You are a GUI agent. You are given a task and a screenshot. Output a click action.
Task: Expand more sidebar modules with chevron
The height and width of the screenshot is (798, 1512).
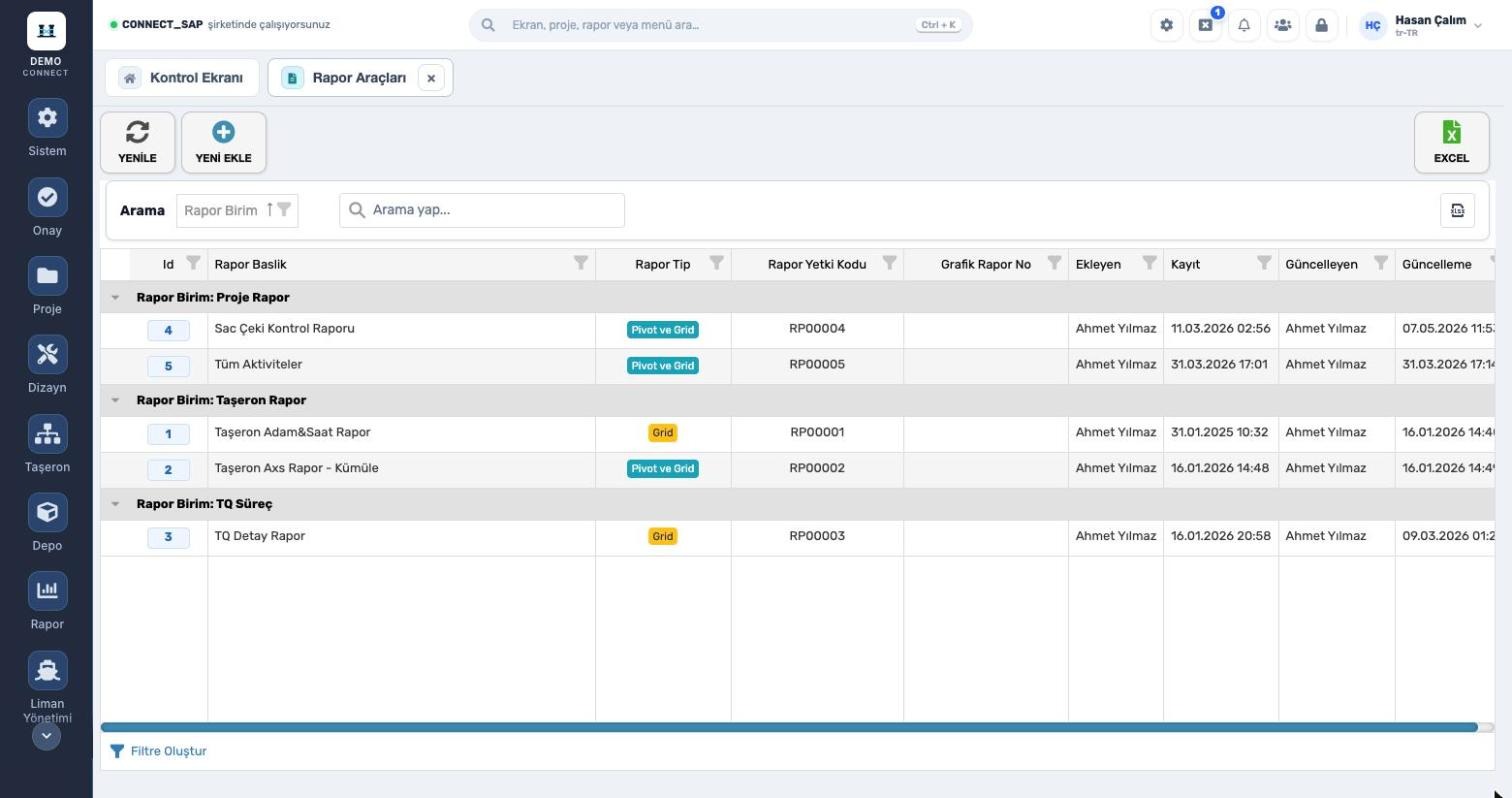(x=46, y=736)
